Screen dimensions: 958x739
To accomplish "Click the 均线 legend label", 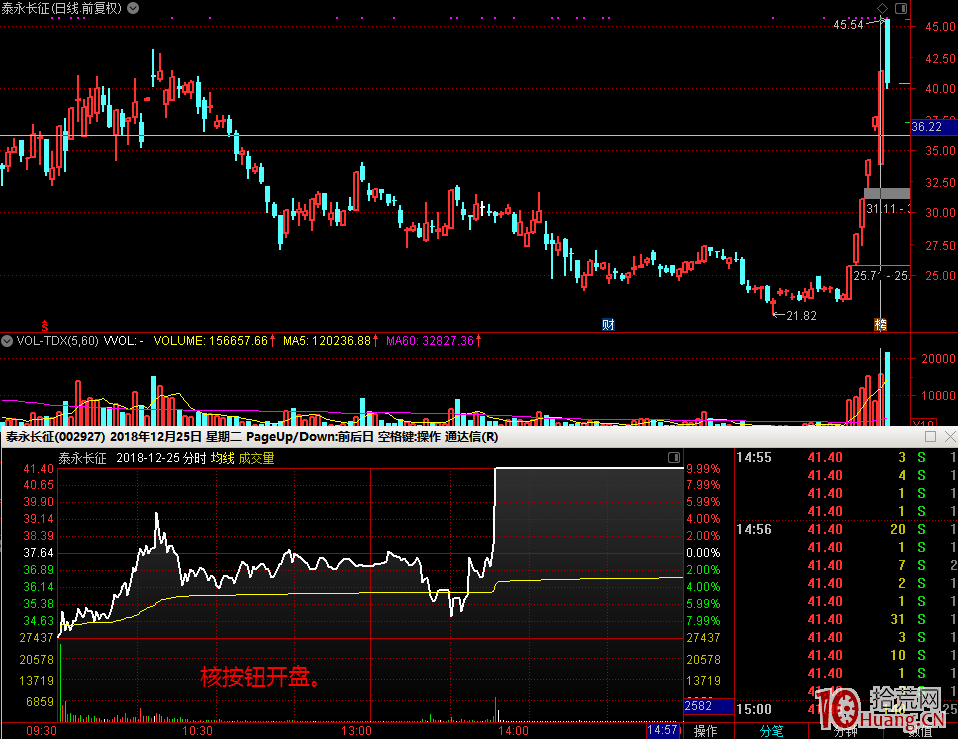I will [223, 458].
